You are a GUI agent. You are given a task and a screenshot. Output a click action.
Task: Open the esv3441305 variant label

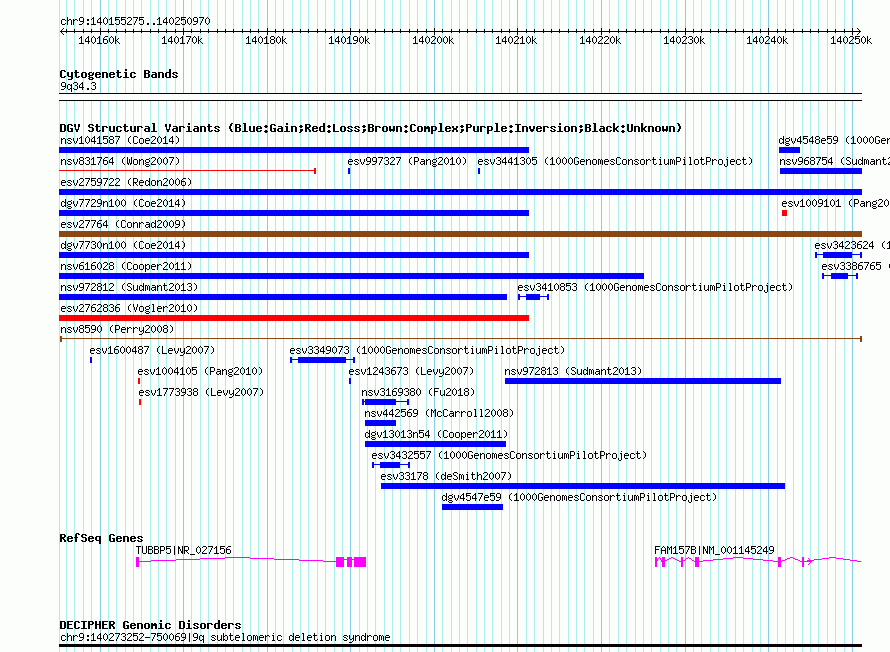point(615,161)
